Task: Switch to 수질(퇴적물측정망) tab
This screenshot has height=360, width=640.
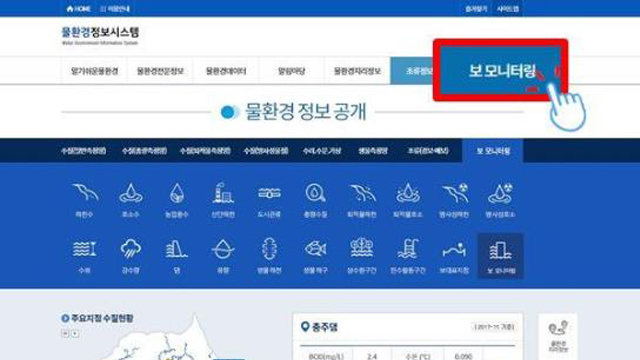Action: pos(205,151)
